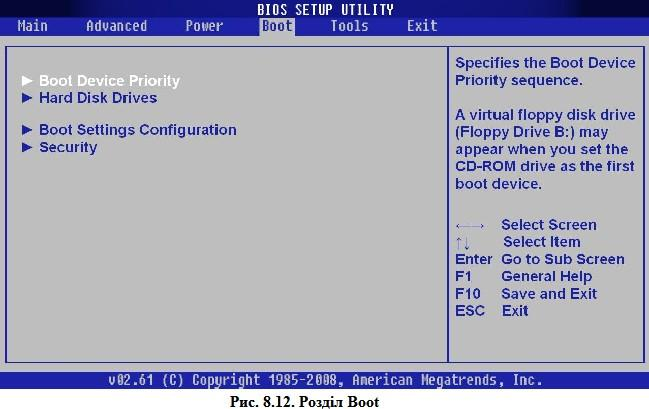Screen dimensions: 649x409
Task: Open the Exit tab
Action: point(422,26)
